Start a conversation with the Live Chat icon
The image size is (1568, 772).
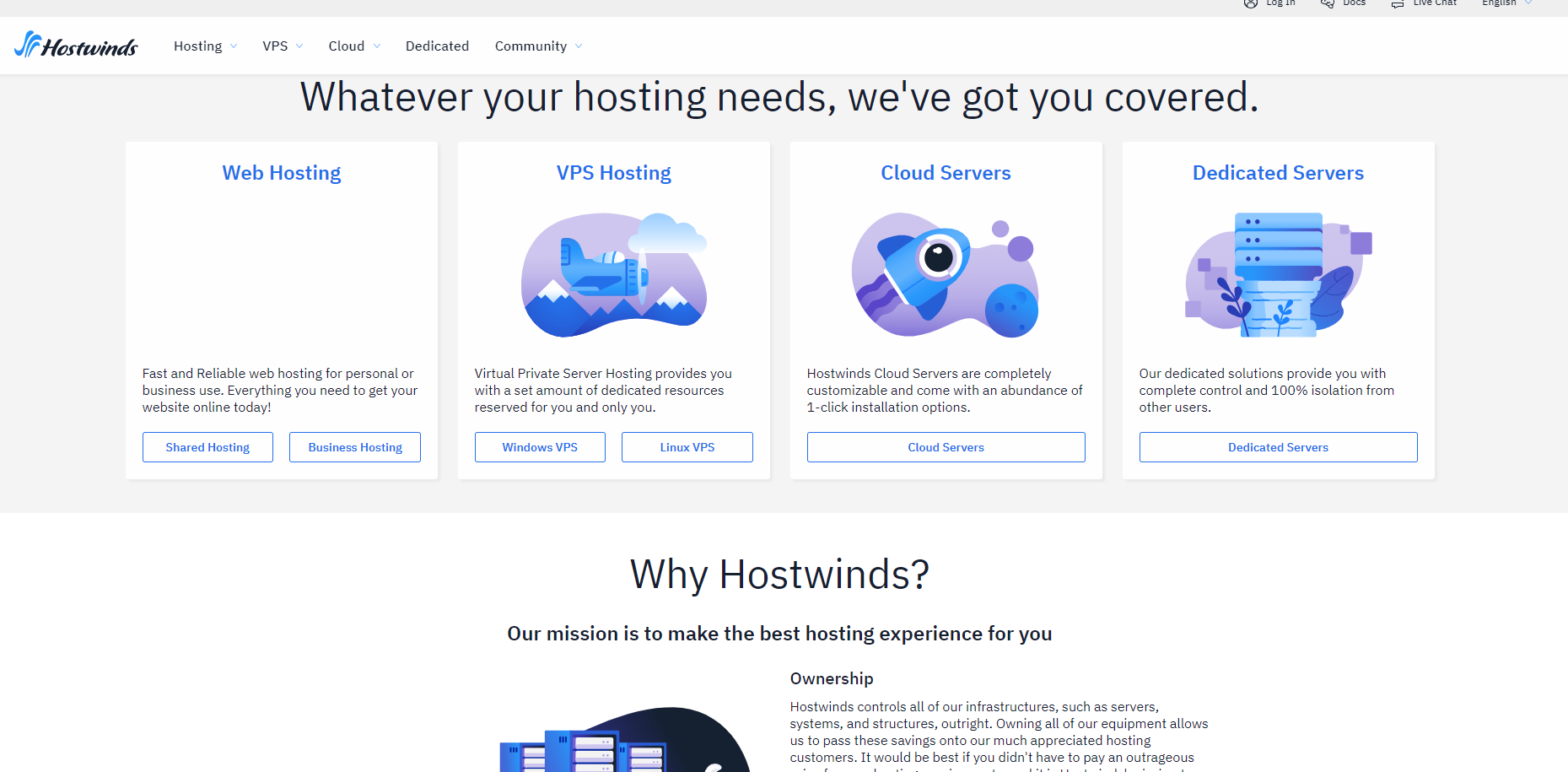1396,3
